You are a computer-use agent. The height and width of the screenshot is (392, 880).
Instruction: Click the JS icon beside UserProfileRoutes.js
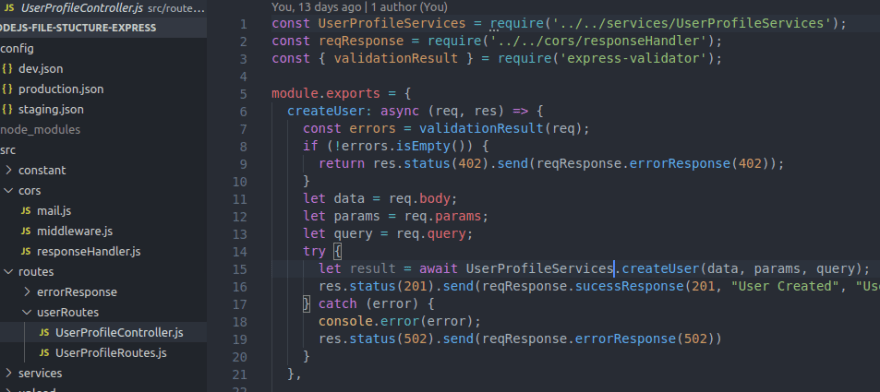(44, 353)
